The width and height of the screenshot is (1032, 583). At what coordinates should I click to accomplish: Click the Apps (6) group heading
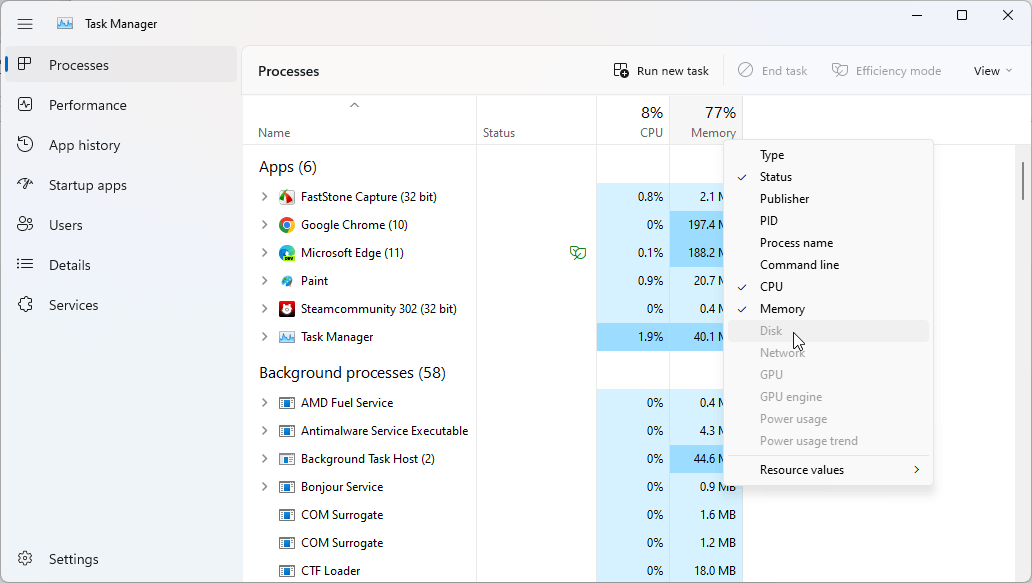(x=288, y=167)
